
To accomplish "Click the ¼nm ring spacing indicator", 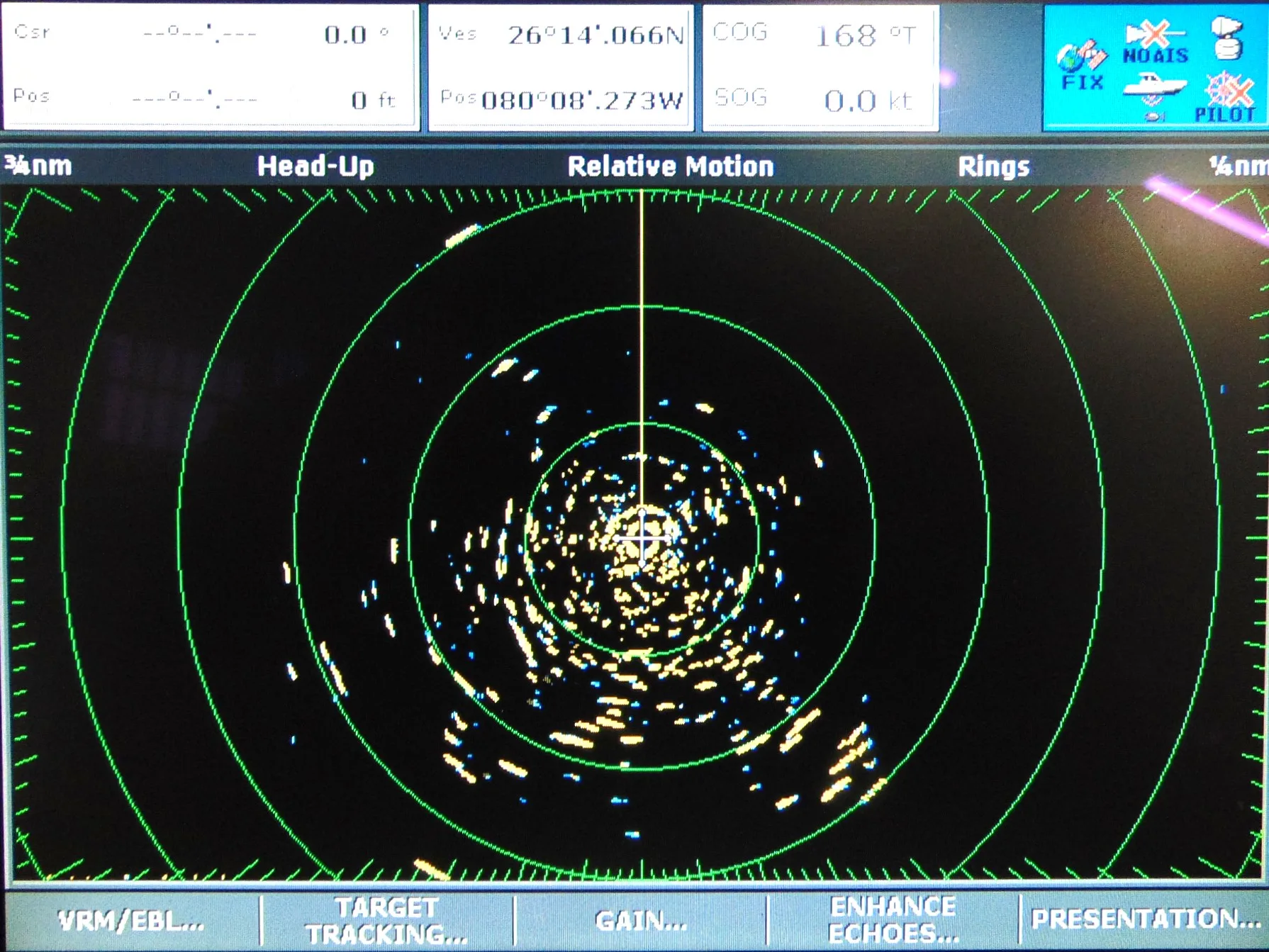I will (1239, 166).
